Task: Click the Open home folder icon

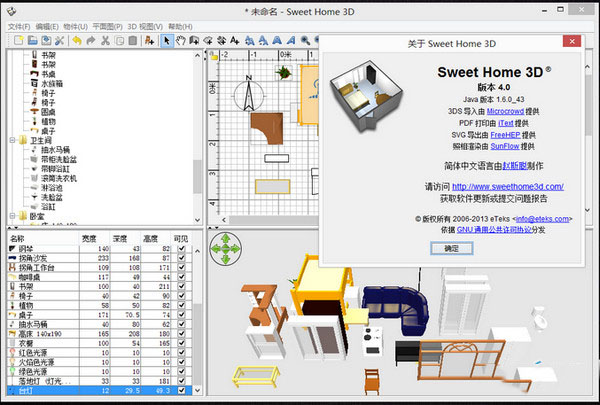Action: 32,40
